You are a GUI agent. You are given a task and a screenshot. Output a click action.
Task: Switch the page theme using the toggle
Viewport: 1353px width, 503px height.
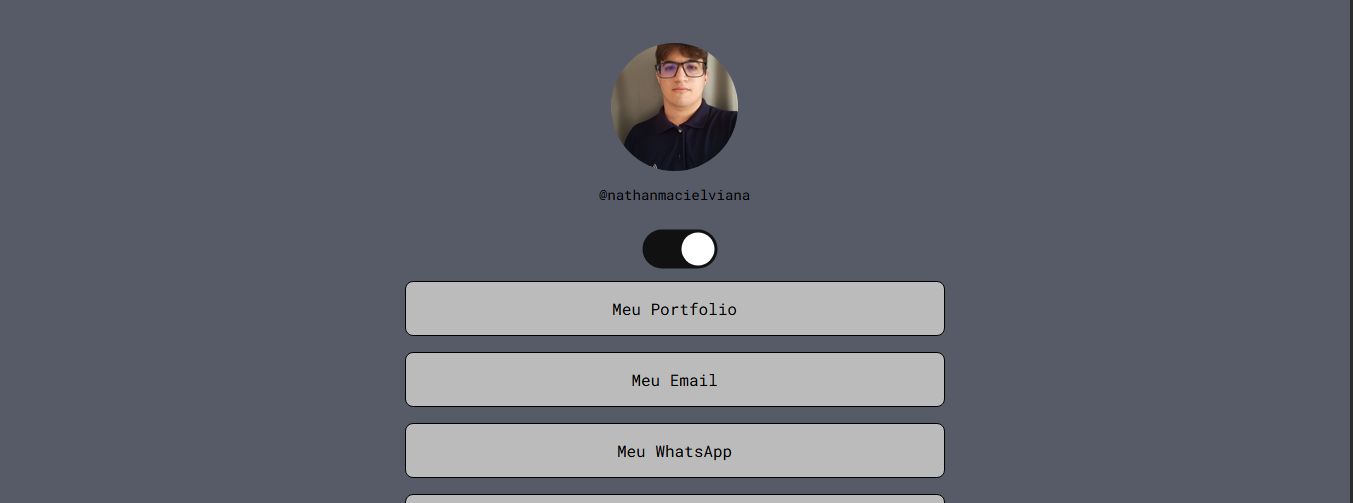click(680, 249)
